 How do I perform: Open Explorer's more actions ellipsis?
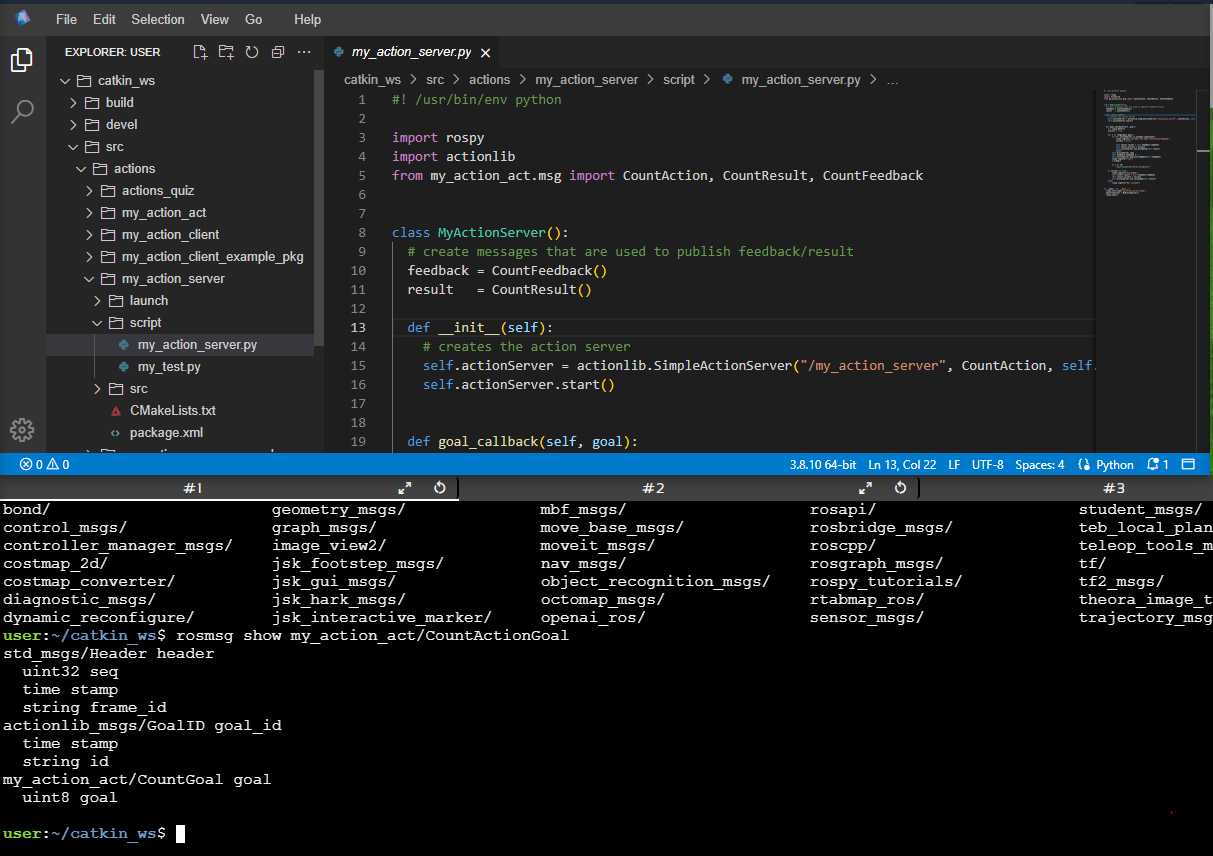[x=304, y=52]
